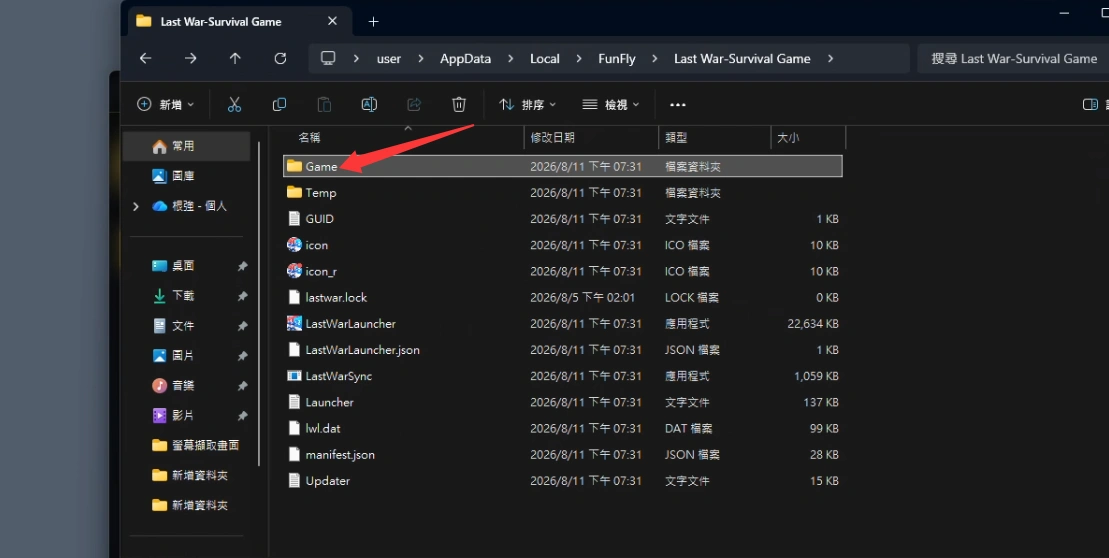Select the Temp folder
The height and width of the screenshot is (558, 1109).
pyautogui.click(x=563, y=192)
